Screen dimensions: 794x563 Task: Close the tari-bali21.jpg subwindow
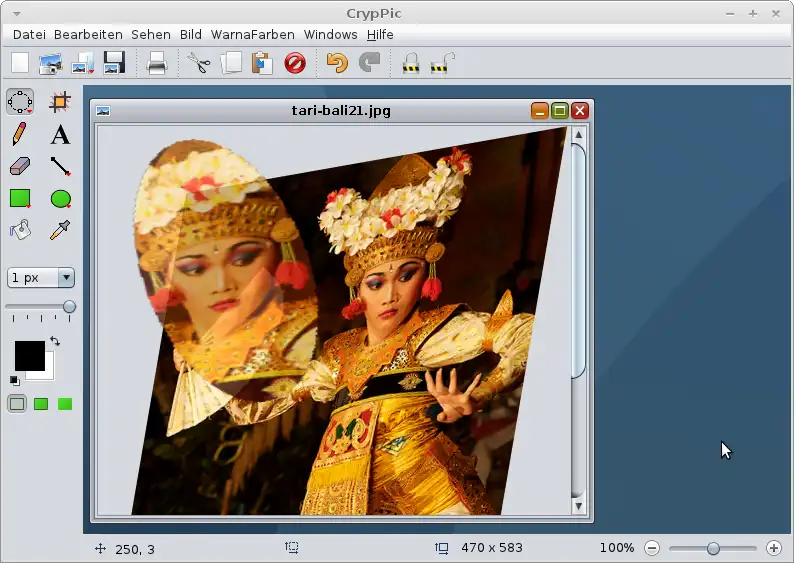click(x=580, y=110)
